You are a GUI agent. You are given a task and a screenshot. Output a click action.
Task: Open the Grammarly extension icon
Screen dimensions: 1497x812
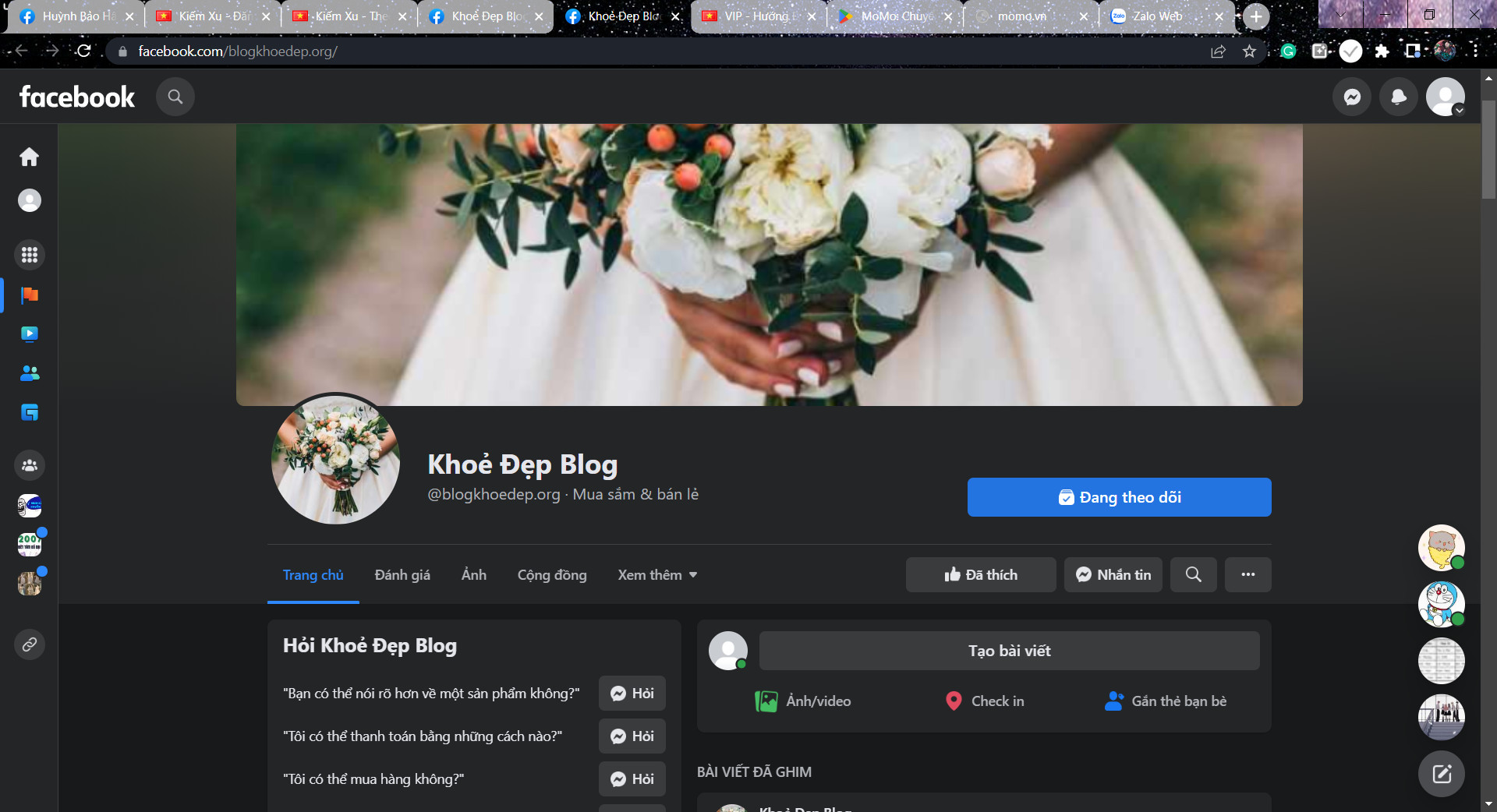[x=1288, y=51]
